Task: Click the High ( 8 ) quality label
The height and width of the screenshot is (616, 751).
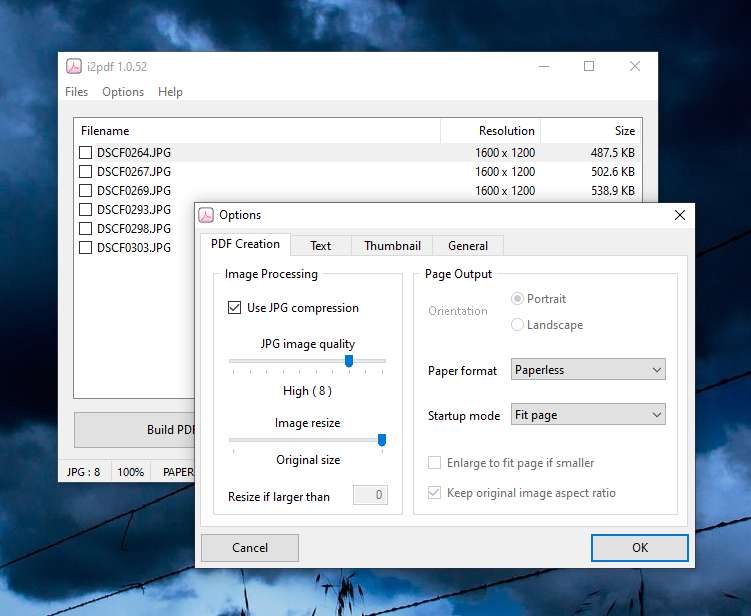Action: click(307, 391)
